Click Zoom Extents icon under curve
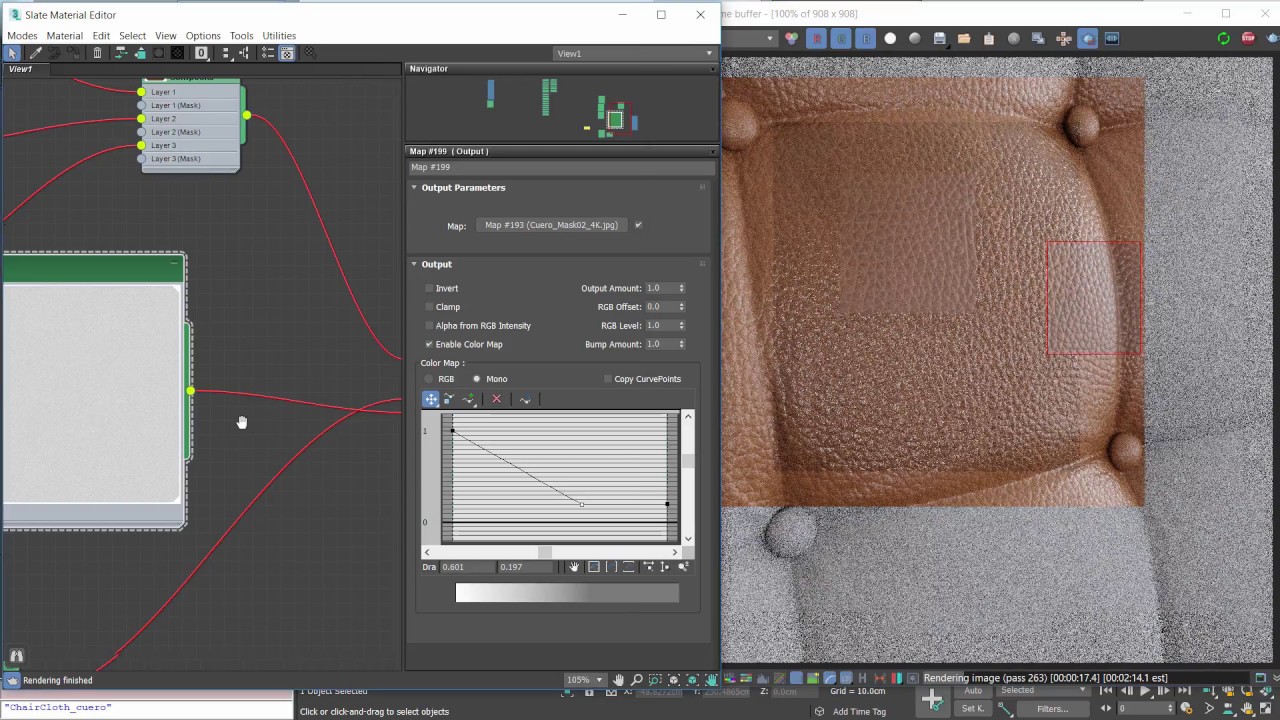1280x720 pixels. 594,567
